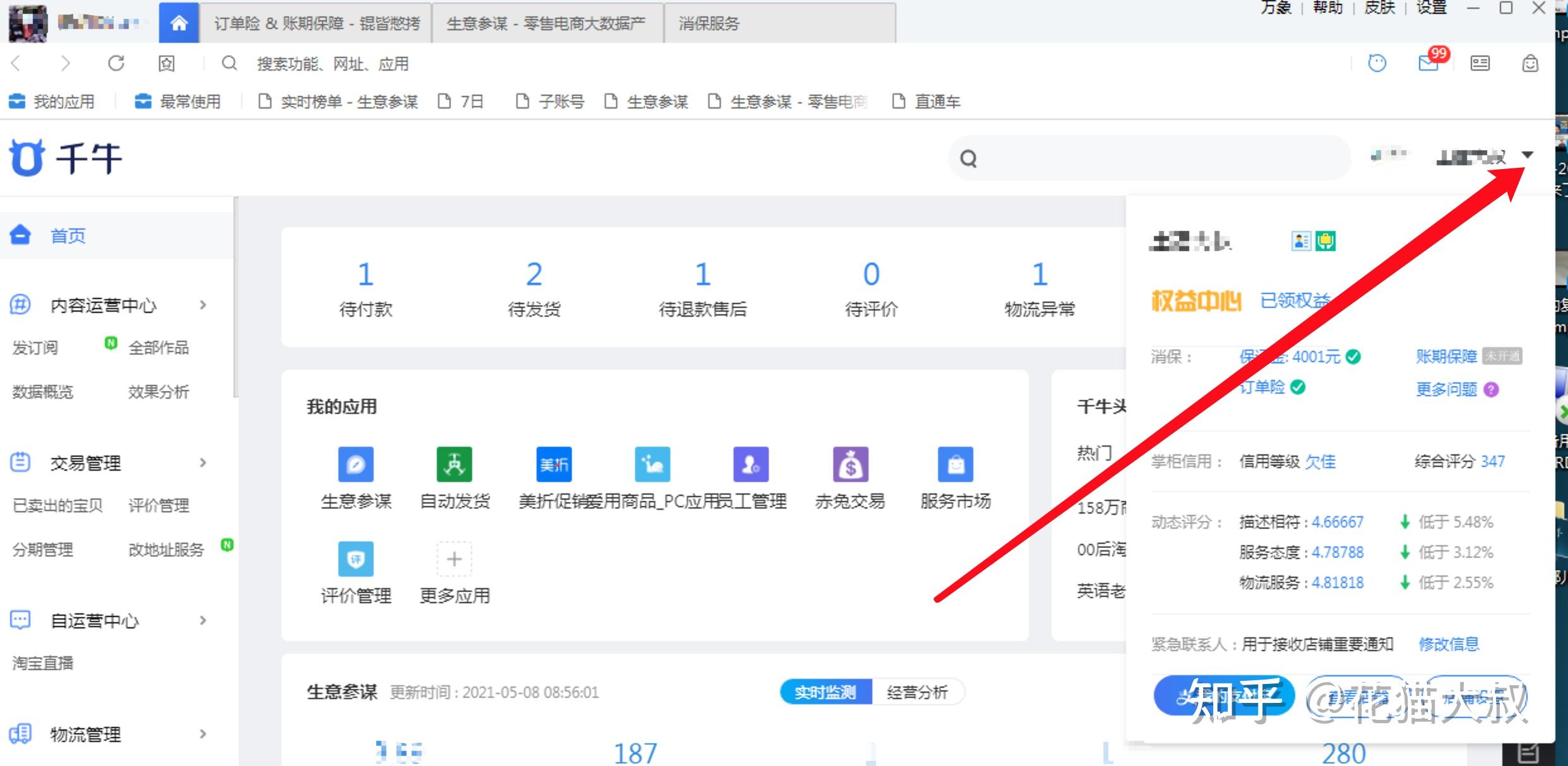The image size is (1568, 766).
Task: Expand 自运营中心 section
Action: (x=203, y=620)
